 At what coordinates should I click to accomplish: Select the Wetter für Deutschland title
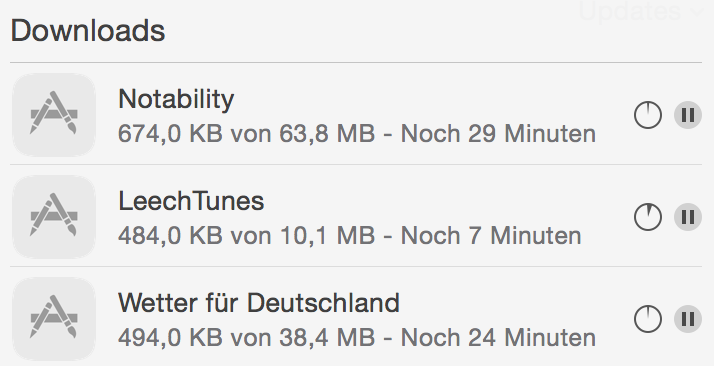coord(259,303)
